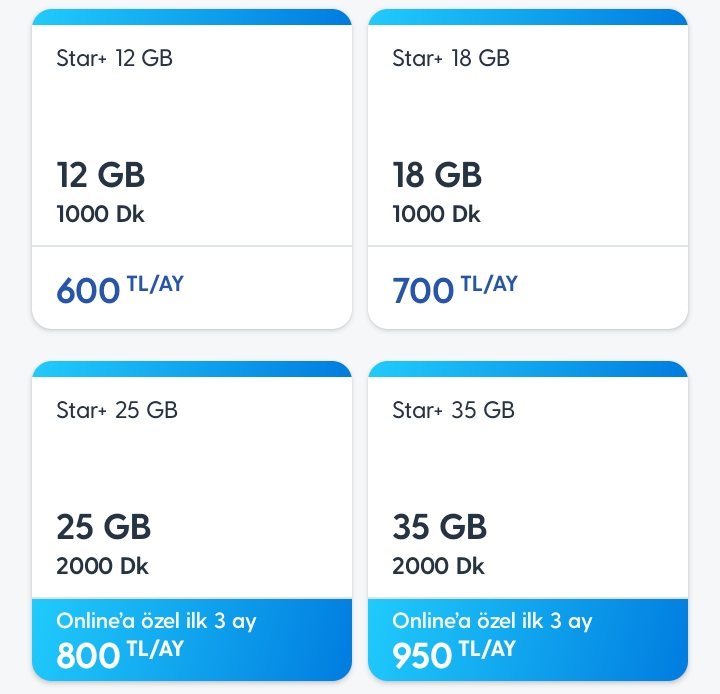Click the Star+ 12 GB title
720x694 pixels.
(x=114, y=58)
